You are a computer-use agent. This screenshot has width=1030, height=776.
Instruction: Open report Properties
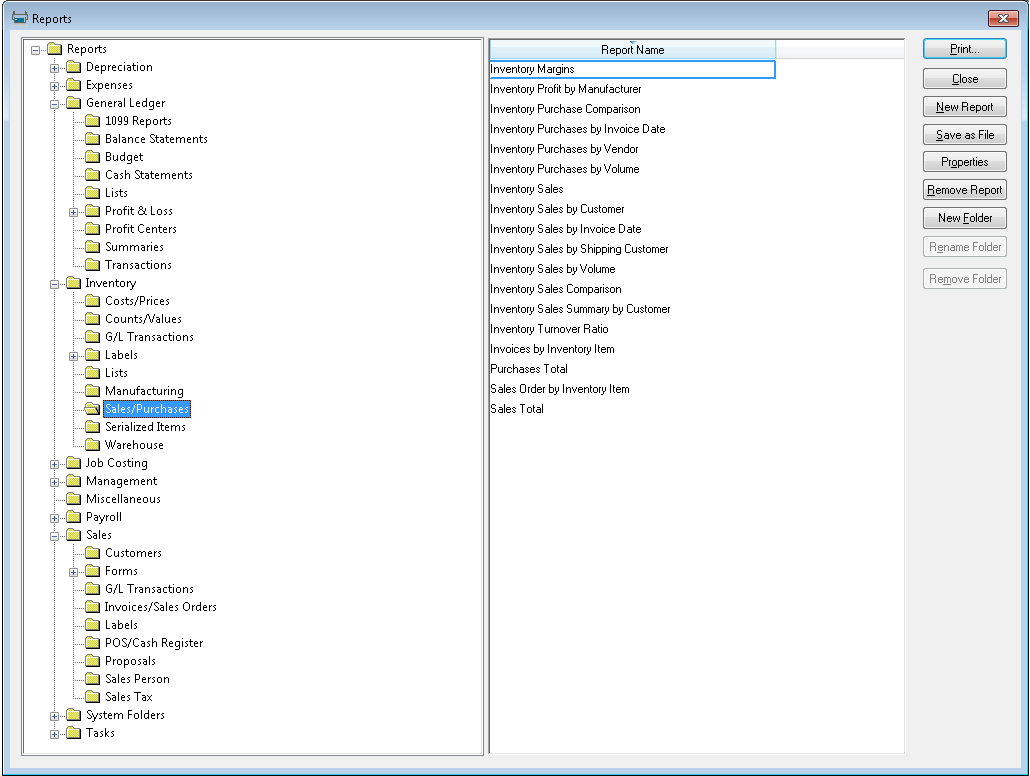[964, 162]
